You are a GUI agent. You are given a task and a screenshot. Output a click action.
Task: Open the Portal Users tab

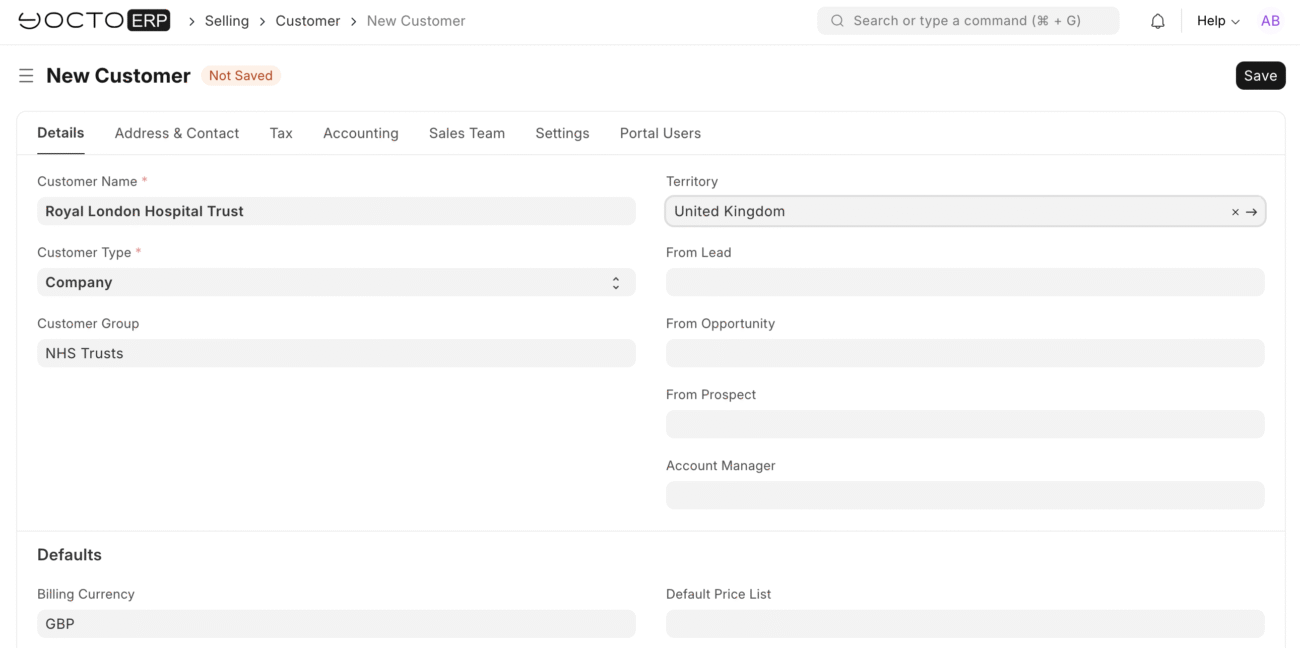point(660,133)
